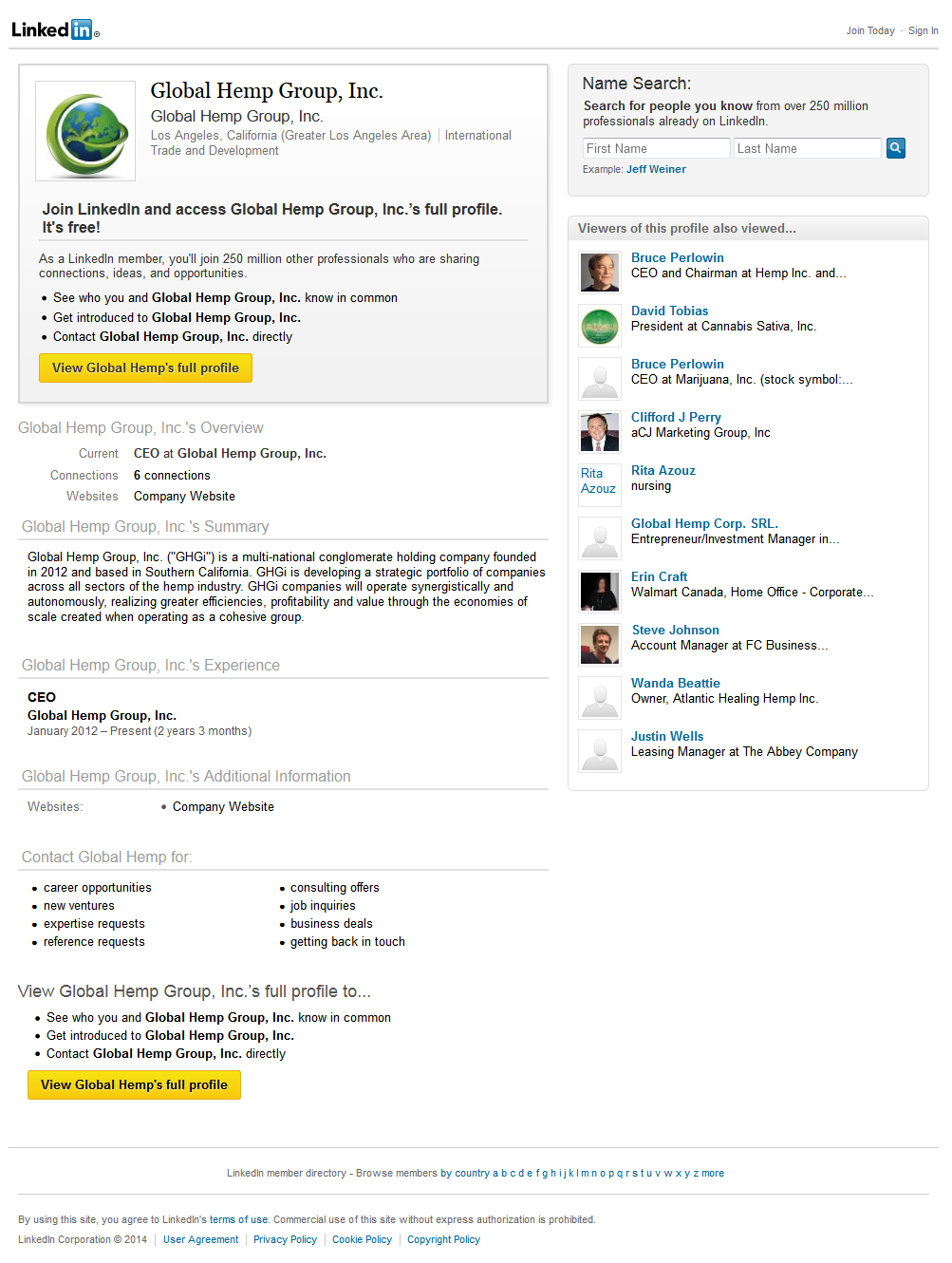Viewport: 952px width, 1263px height.
Task: Select Sign In in the top navigation
Action: 922,30
